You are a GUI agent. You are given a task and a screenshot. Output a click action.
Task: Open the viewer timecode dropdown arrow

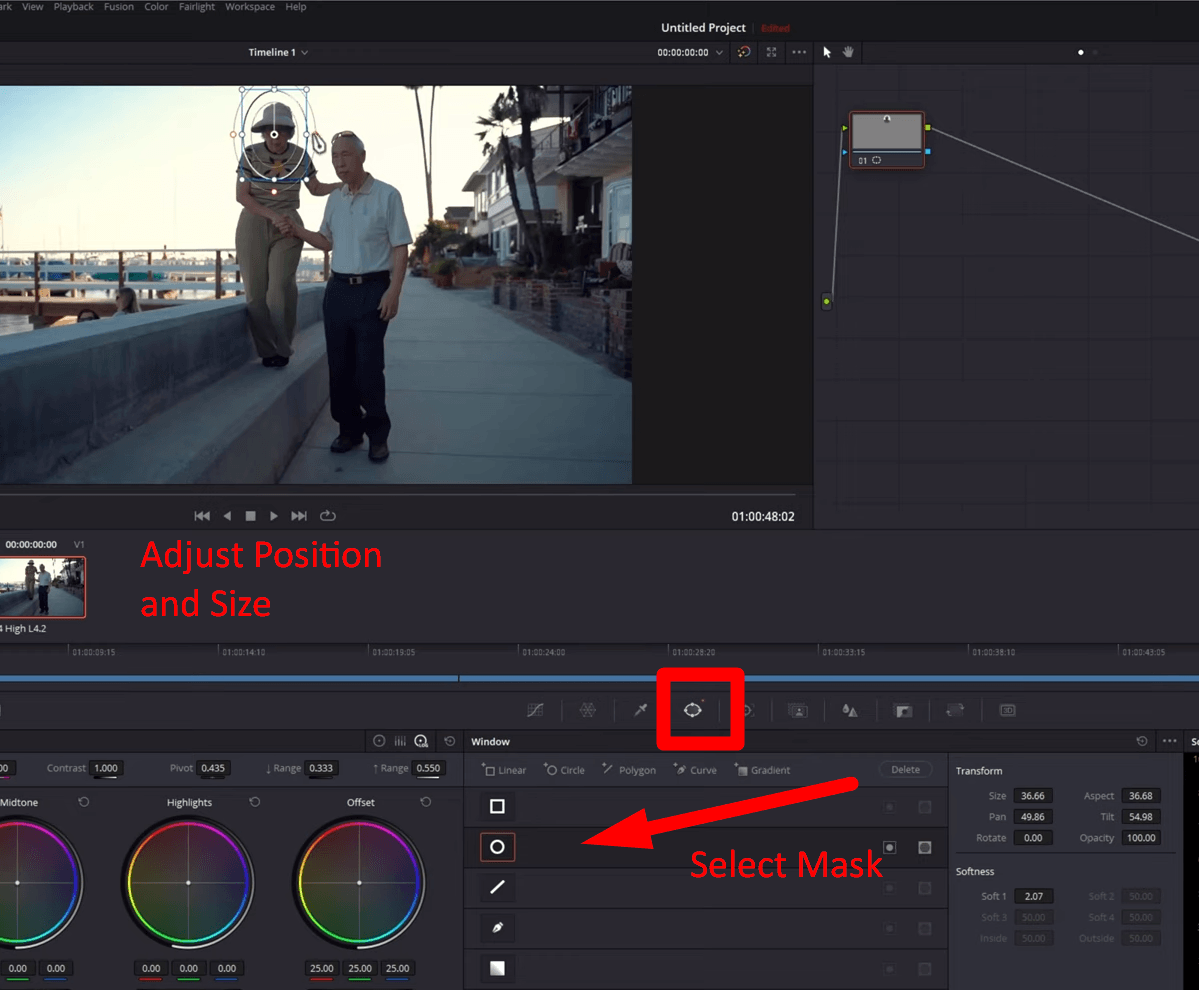(x=719, y=52)
